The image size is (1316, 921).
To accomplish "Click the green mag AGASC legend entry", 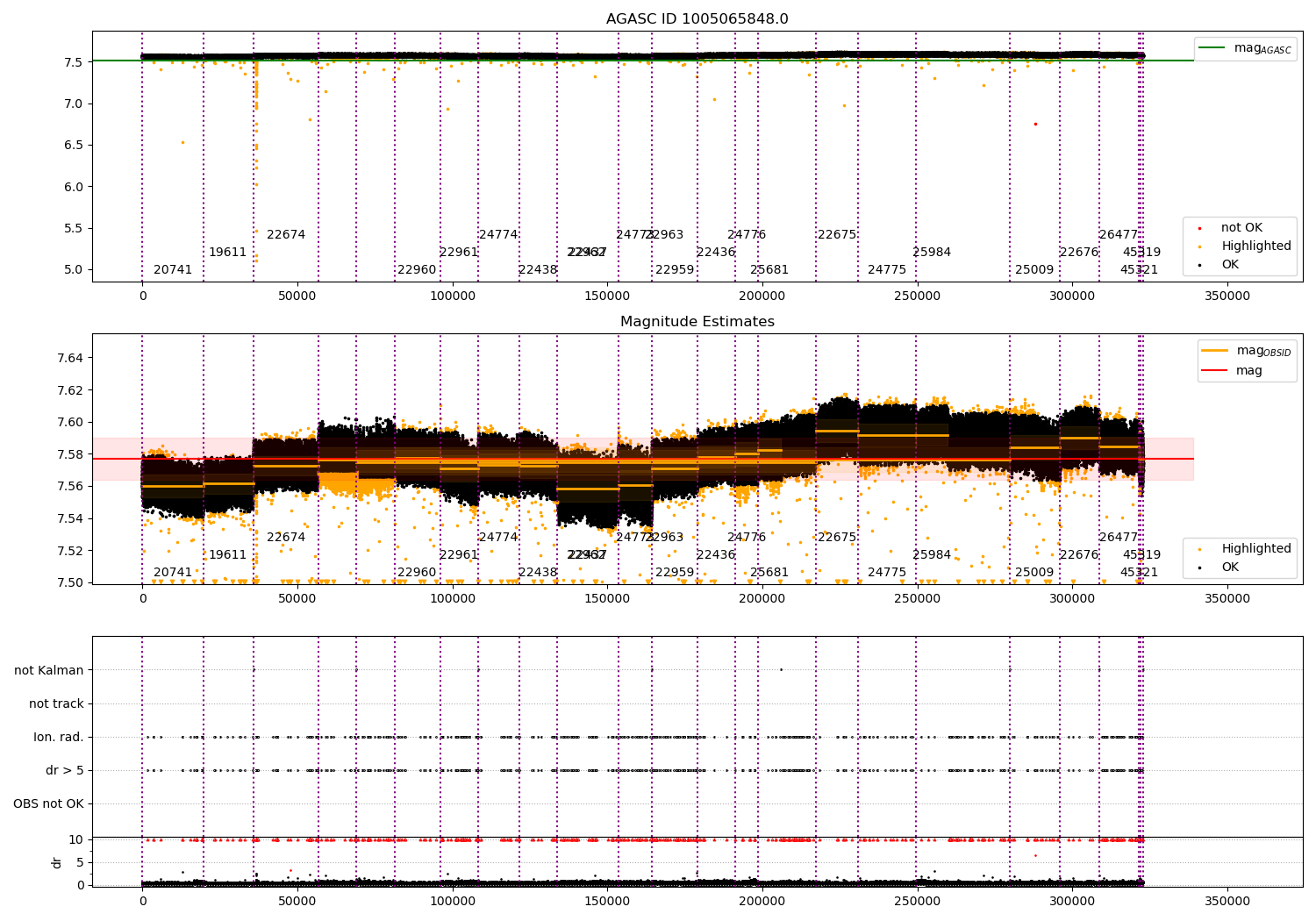I will click(x=1245, y=48).
